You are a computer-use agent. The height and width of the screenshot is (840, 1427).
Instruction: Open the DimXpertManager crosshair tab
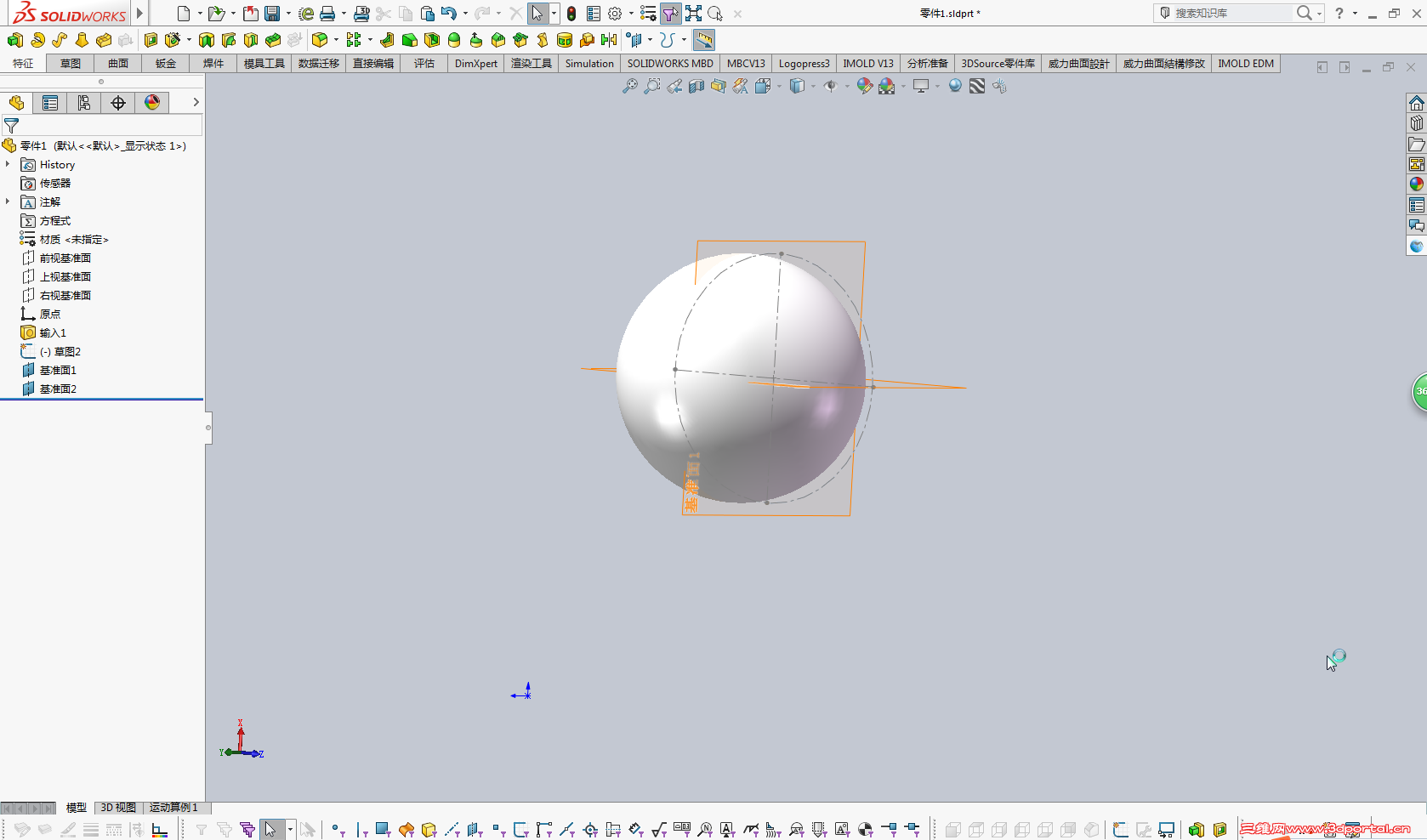click(118, 103)
